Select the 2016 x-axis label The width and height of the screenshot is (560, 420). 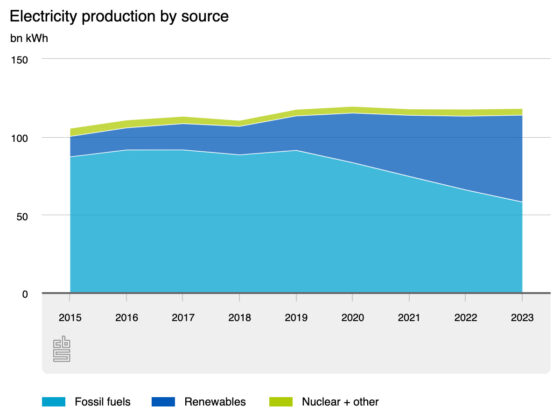(126, 318)
